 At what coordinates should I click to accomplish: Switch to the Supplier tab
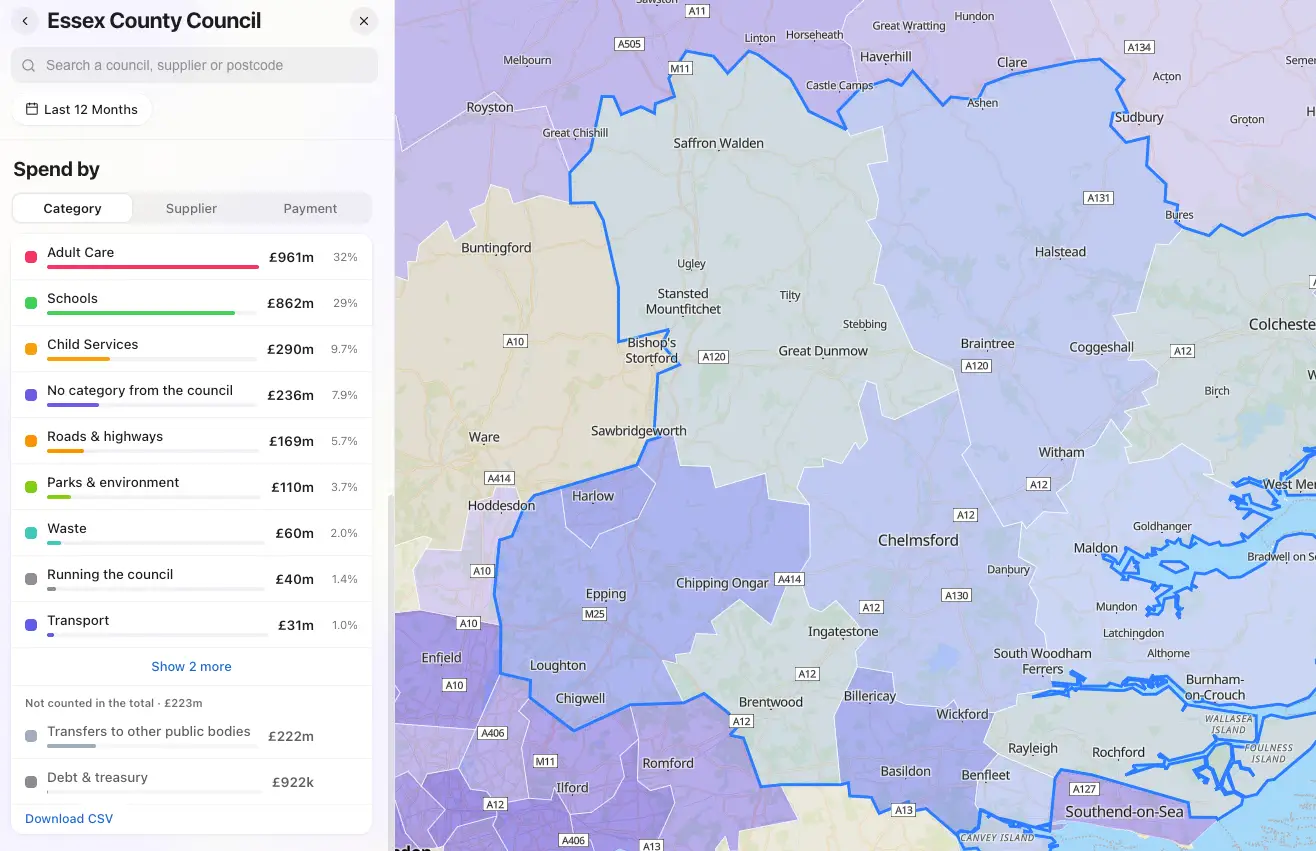coord(191,208)
